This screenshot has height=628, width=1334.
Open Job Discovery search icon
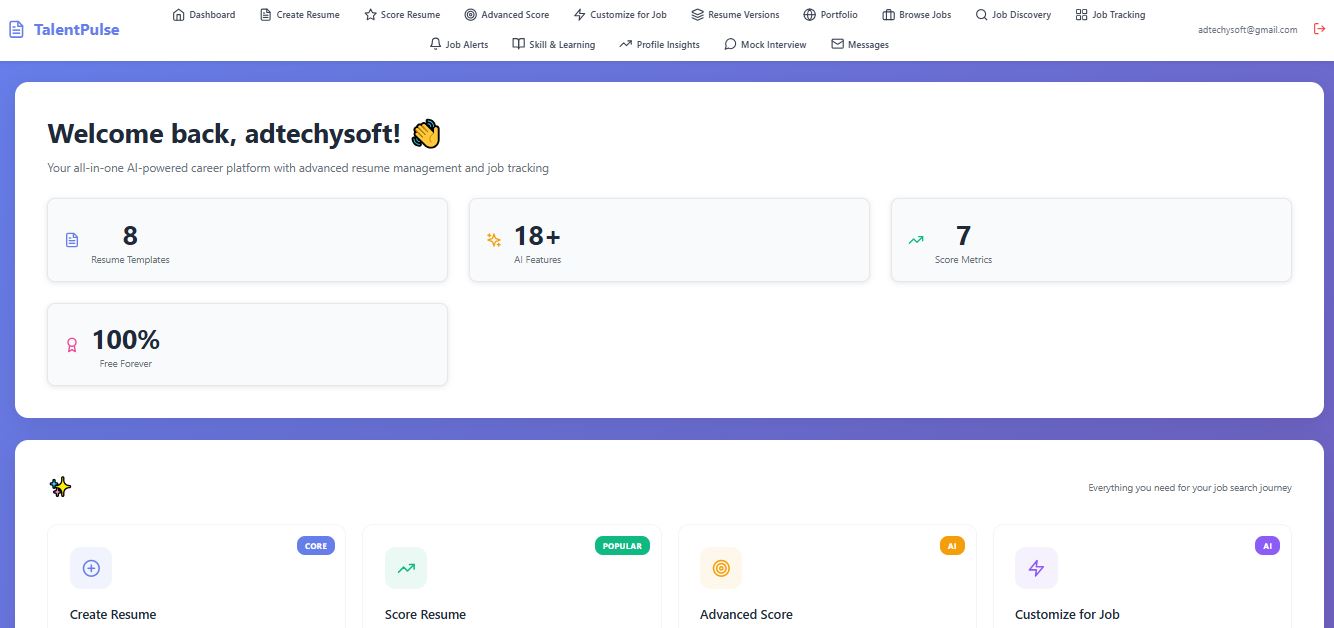(x=983, y=14)
